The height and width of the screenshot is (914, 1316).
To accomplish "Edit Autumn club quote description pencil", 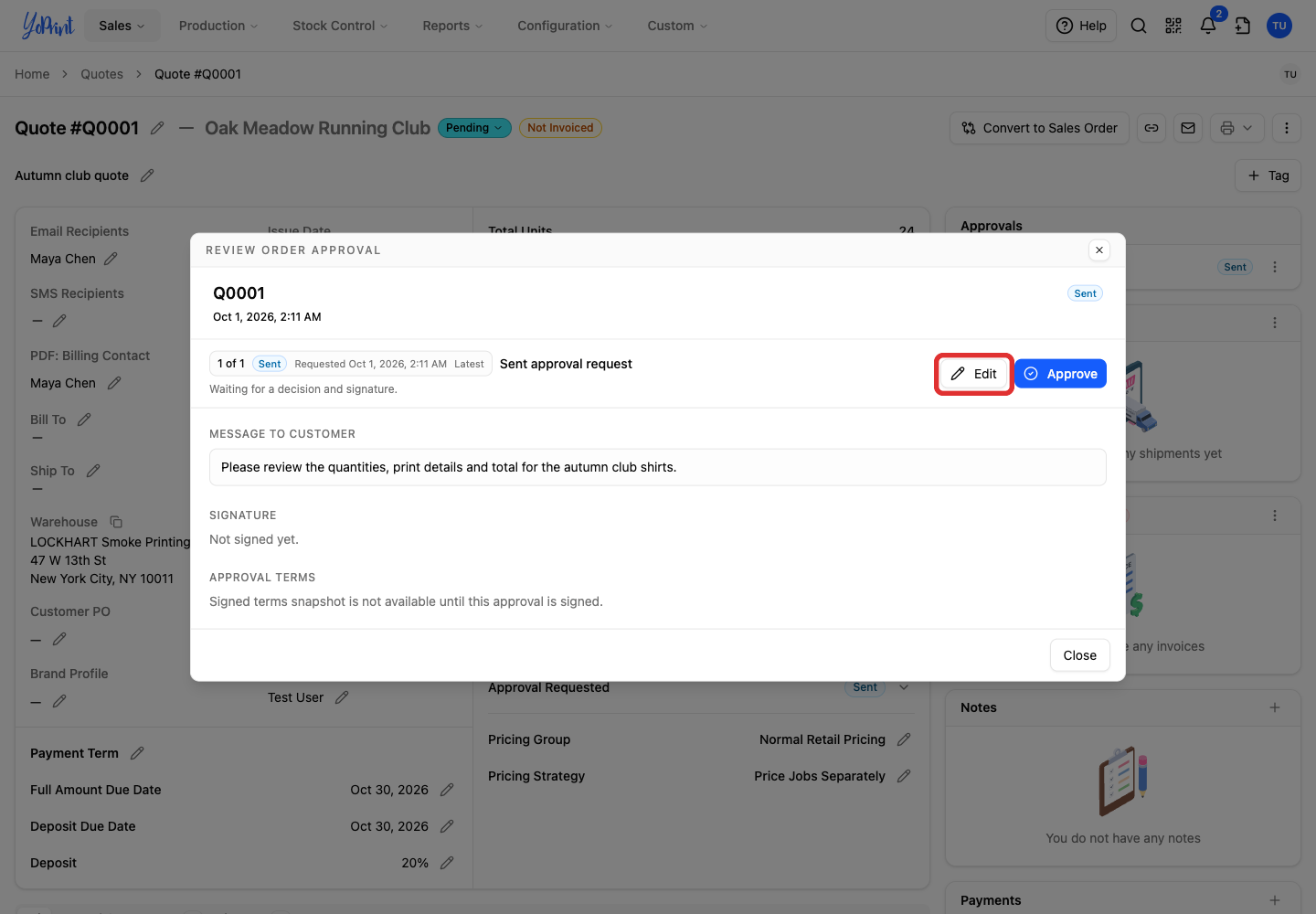I will click(x=147, y=175).
